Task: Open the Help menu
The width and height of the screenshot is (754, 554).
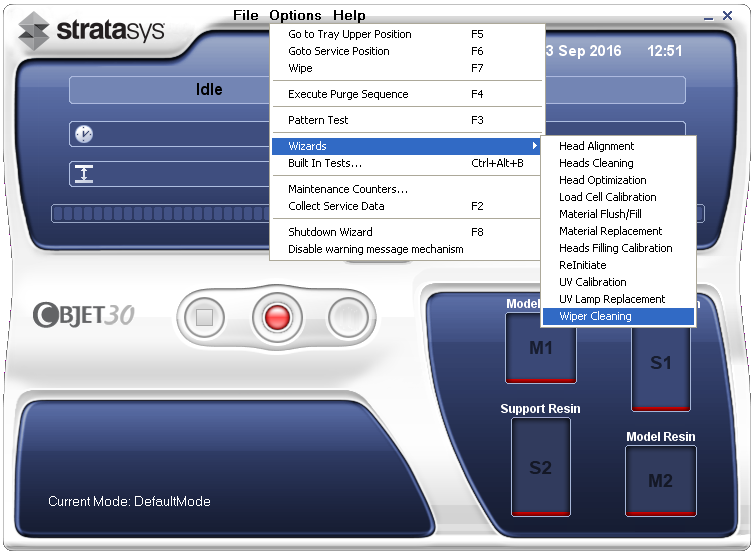Action: click(x=349, y=15)
